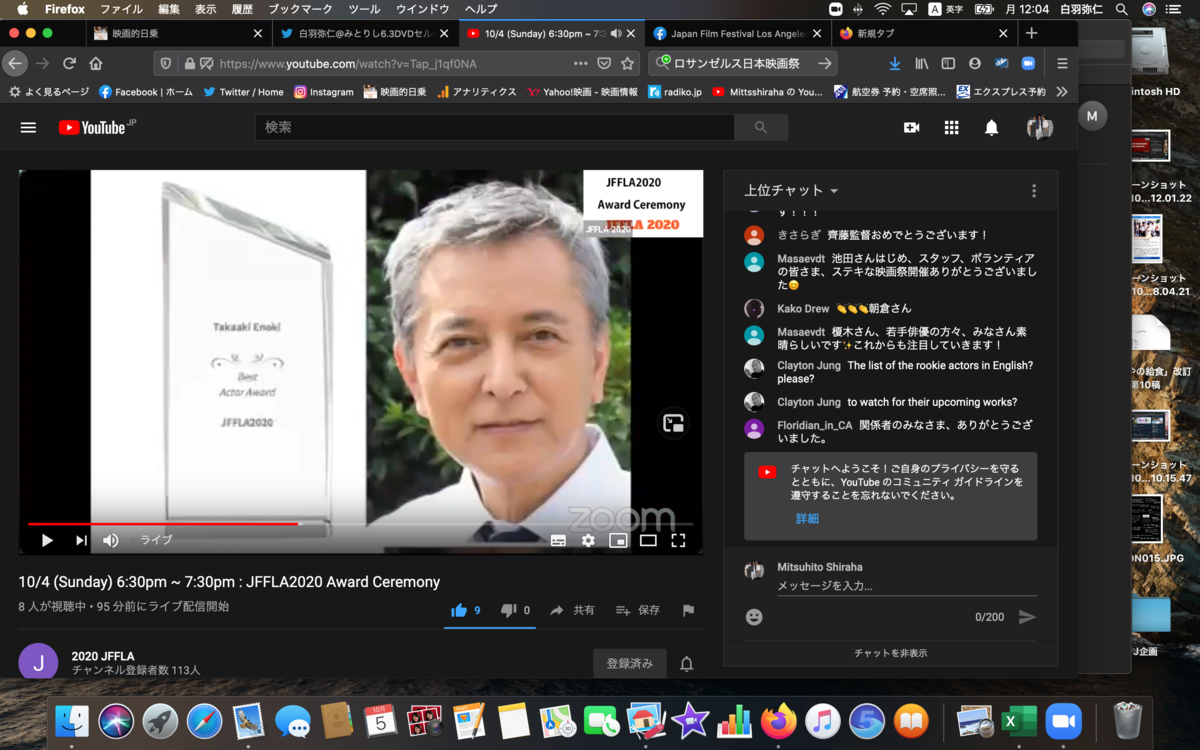This screenshot has height=750, width=1200.
Task: Open the ブックマーク menu in menu bar
Action: [300, 9]
